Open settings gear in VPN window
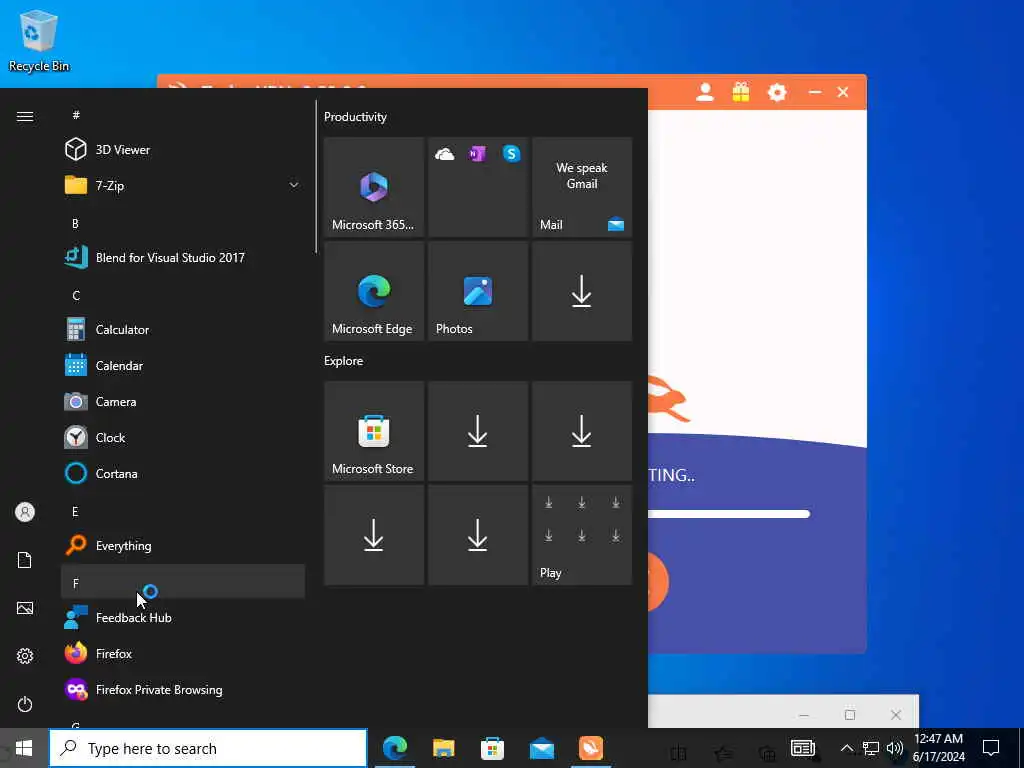The height and width of the screenshot is (768, 1024). (x=776, y=92)
